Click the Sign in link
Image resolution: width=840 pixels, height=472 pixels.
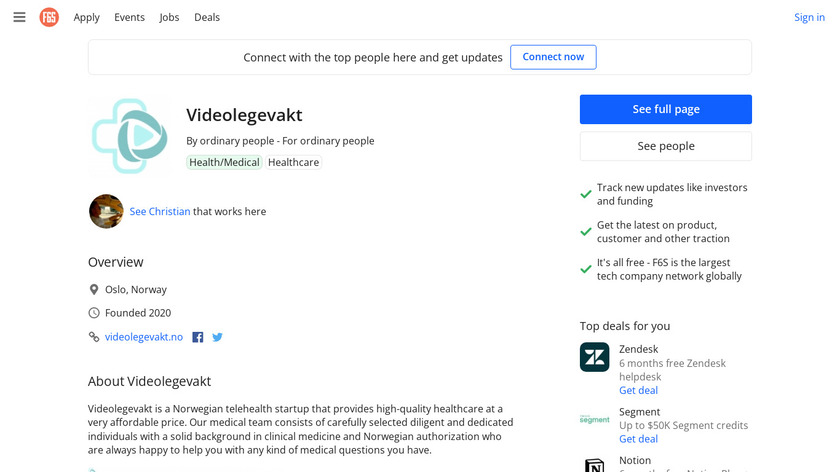[809, 17]
